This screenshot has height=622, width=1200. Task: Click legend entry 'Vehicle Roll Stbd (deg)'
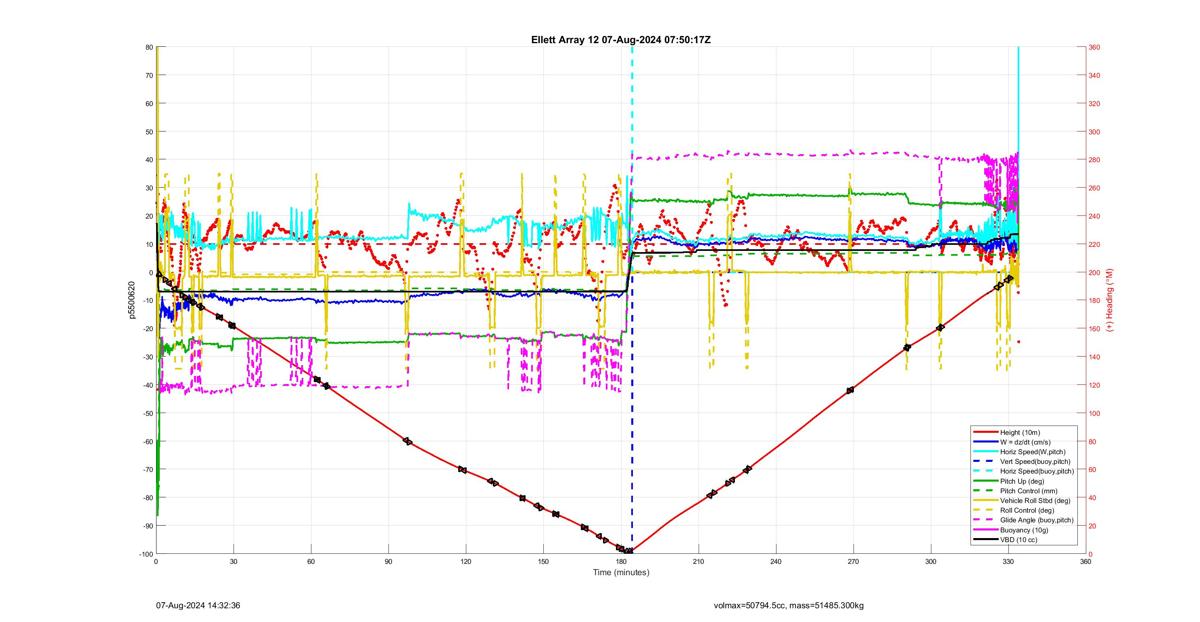pyautogui.click(x=1036, y=501)
